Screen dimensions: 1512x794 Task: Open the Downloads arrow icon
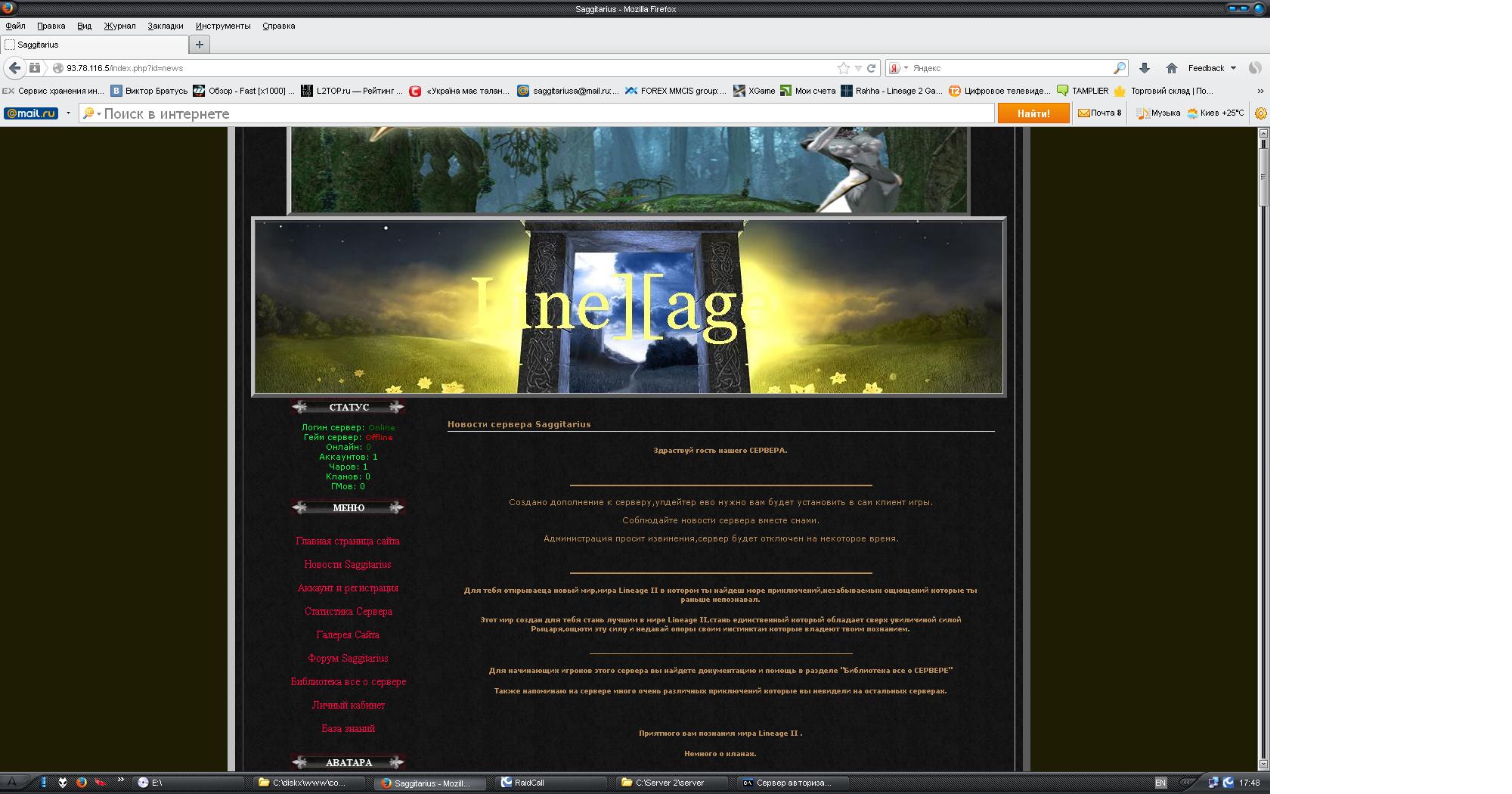point(1145,68)
